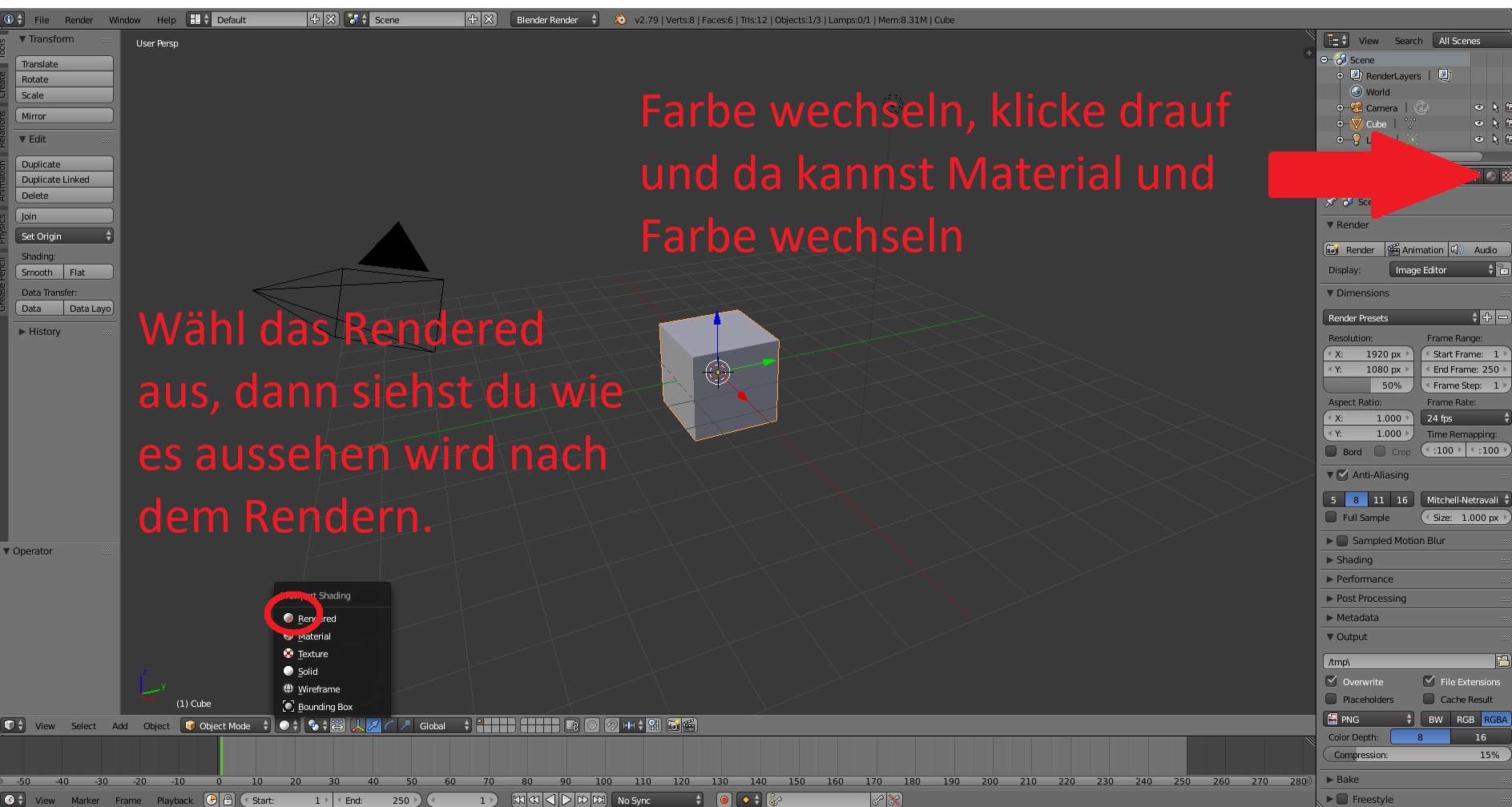This screenshot has height=807, width=1512.
Task: Open the Object Mode dropdown
Action: pyautogui.click(x=224, y=725)
